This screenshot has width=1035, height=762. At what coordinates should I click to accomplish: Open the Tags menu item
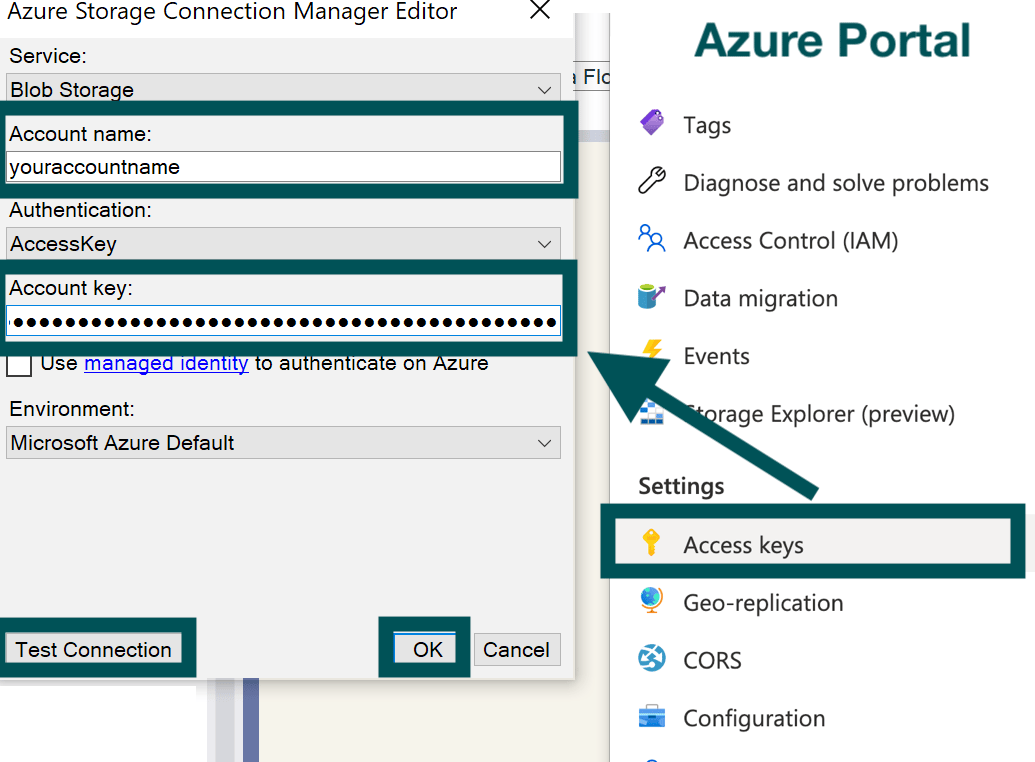(x=707, y=125)
